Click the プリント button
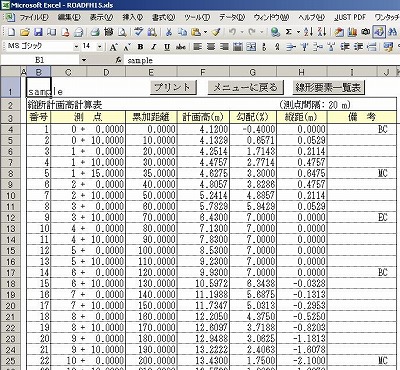 point(173,87)
